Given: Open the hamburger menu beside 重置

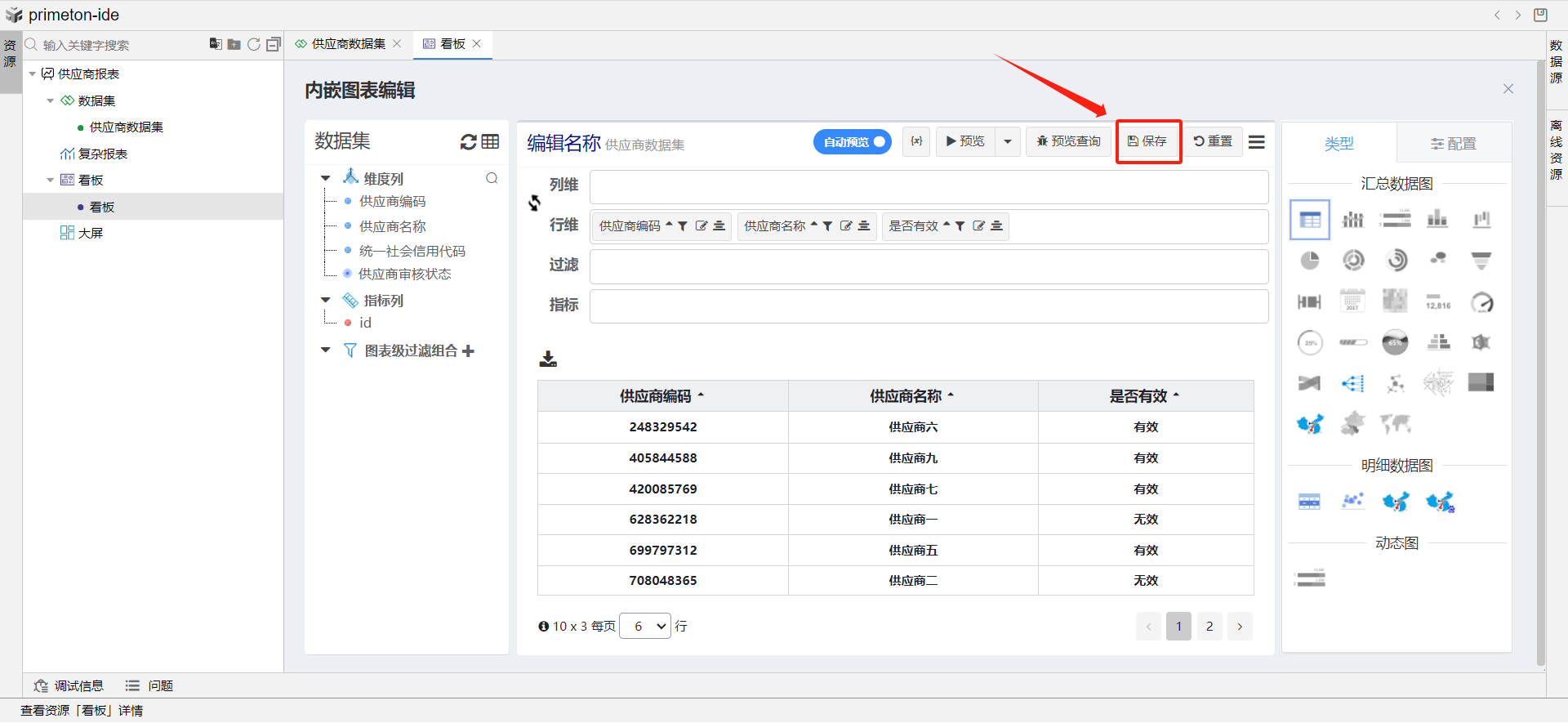Looking at the screenshot, I should pos(1256,142).
